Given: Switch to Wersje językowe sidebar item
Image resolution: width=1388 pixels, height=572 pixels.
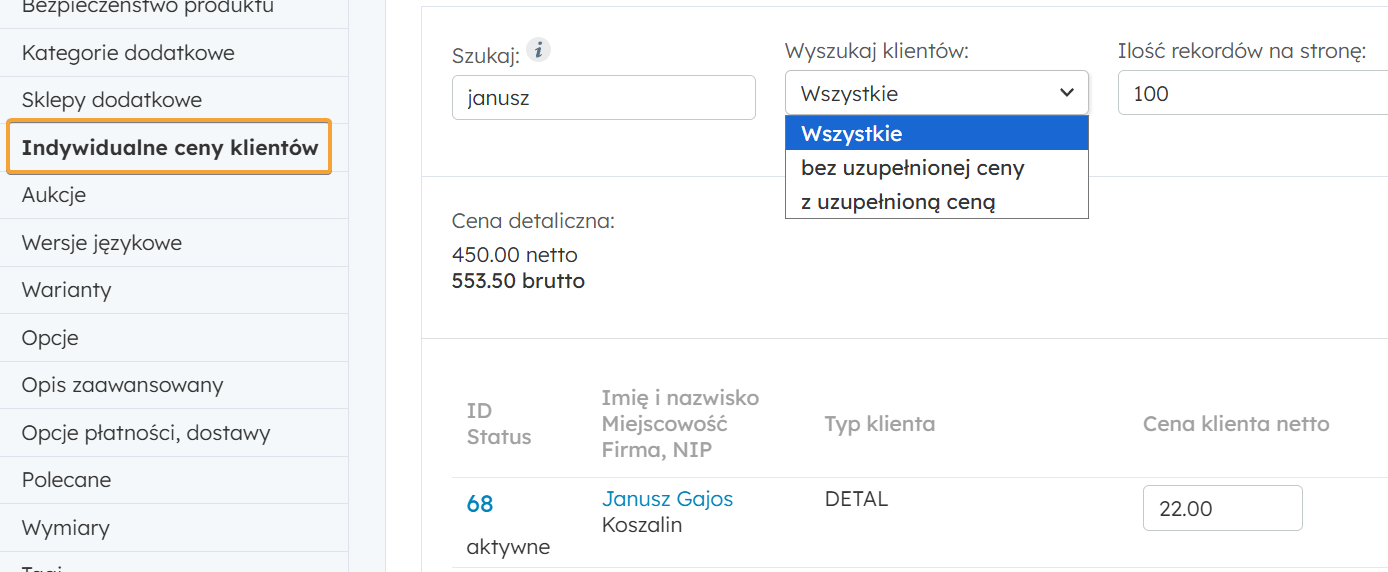Looking at the screenshot, I should point(102,243).
